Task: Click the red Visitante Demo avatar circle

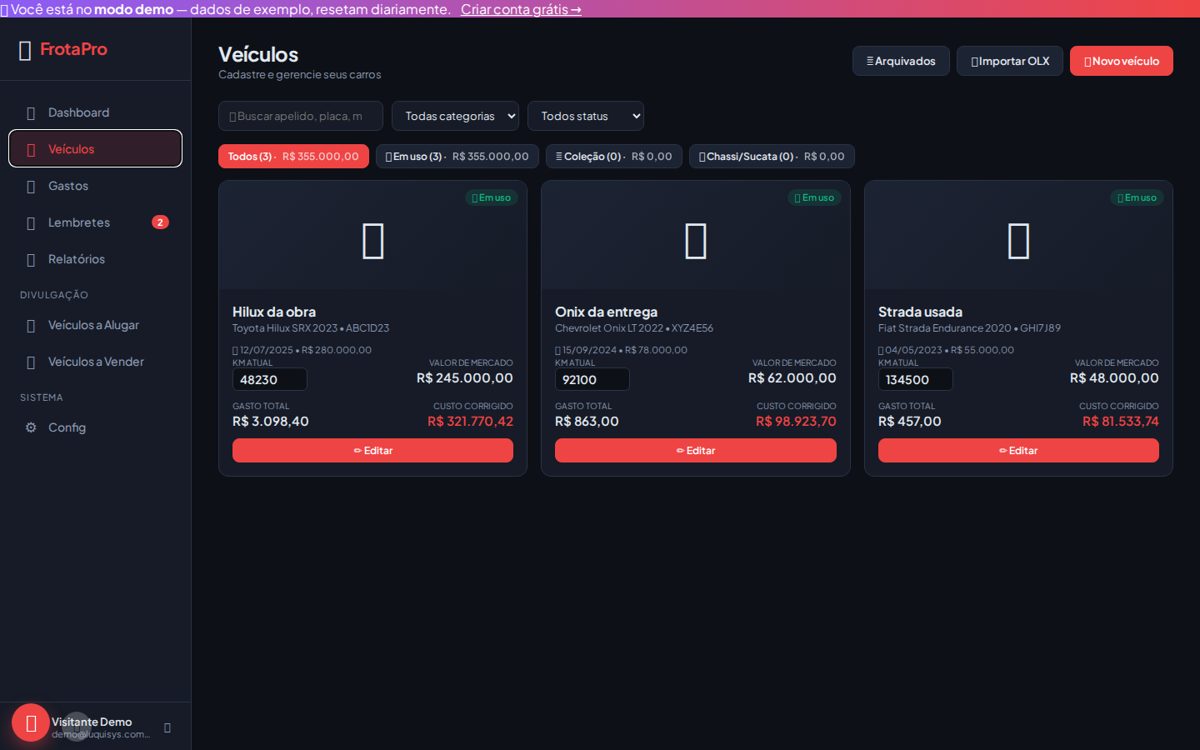Action: click(x=31, y=723)
